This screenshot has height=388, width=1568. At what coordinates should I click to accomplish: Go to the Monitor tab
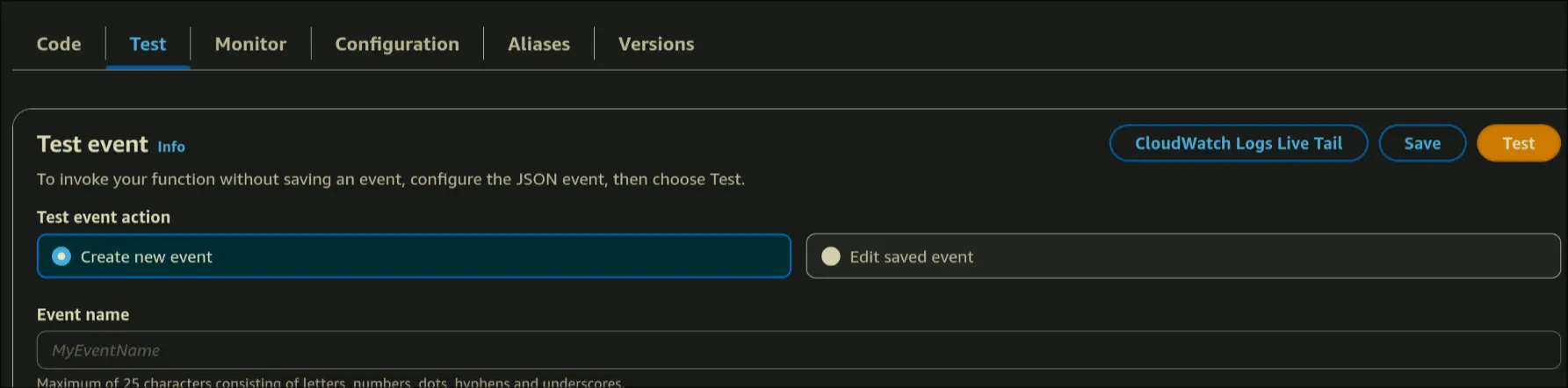click(250, 44)
